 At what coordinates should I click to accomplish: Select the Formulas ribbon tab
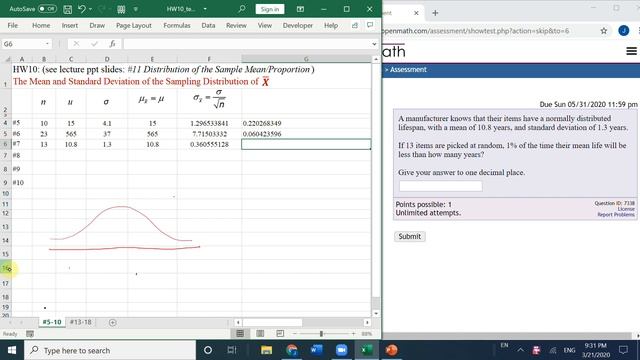pyautogui.click(x=177, y=25)
